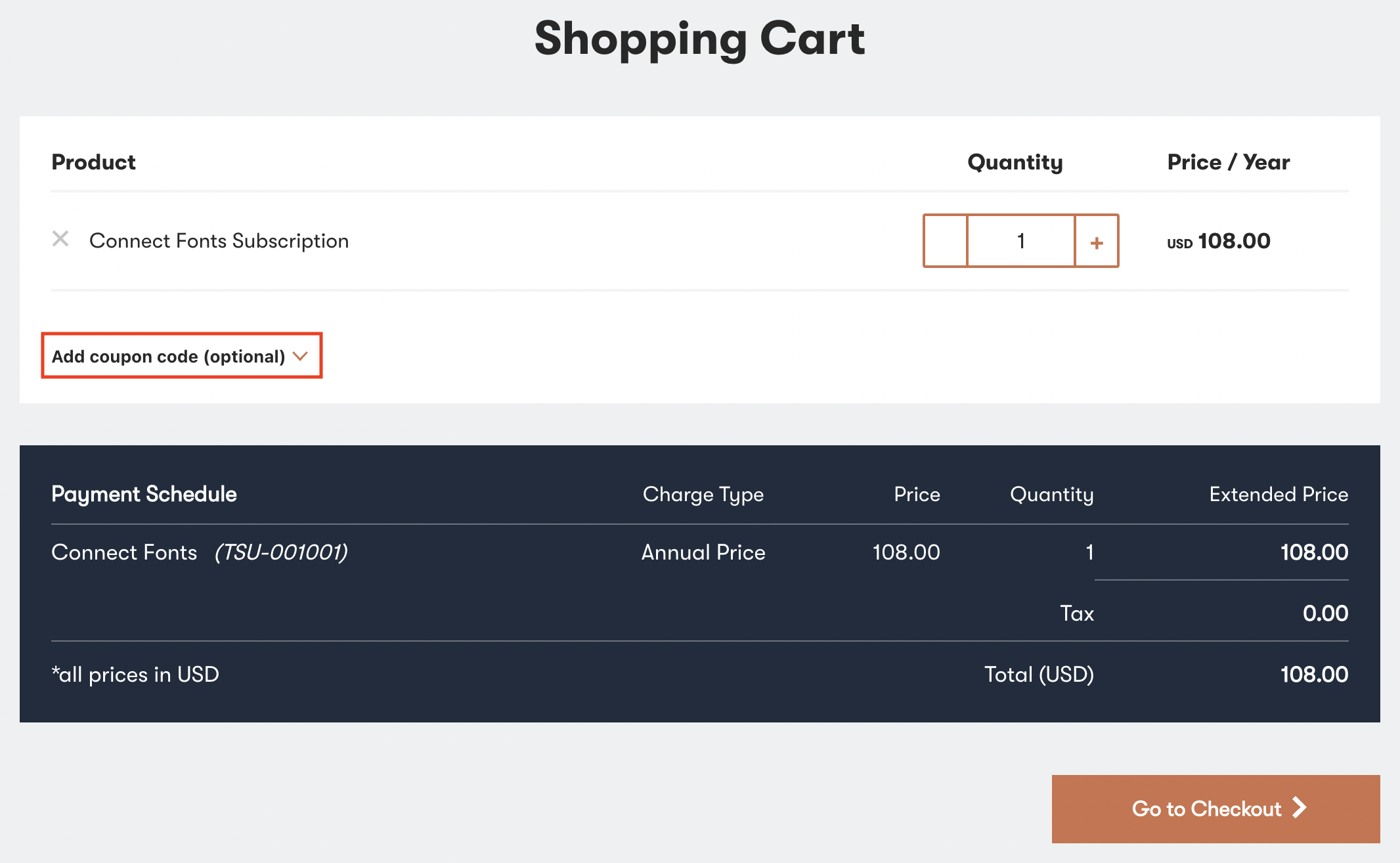Click the Product column header
Viewport: 1400px width, 863px height.
point(93,162)
